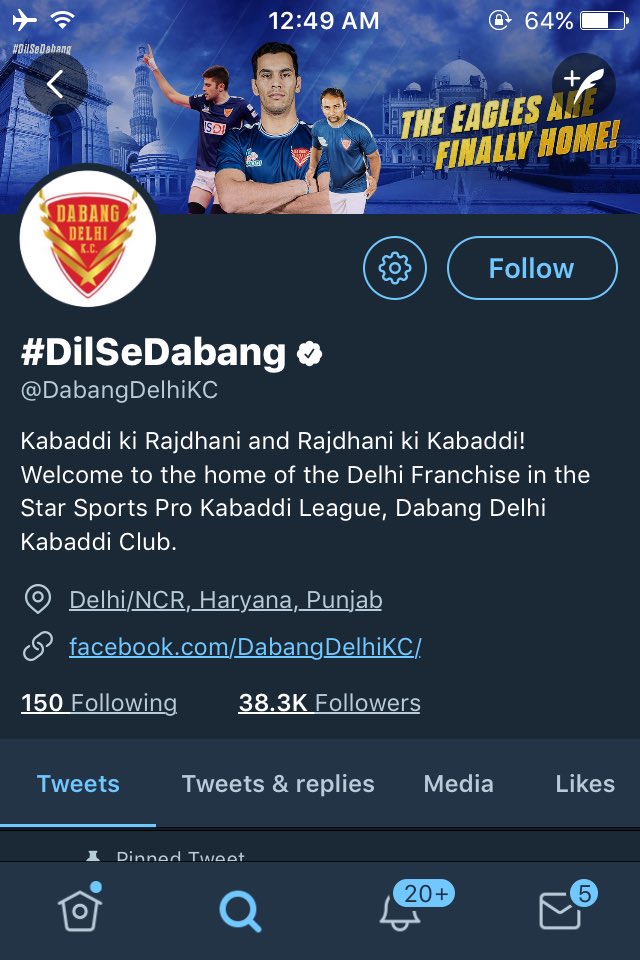Switch to the Tweets & replies tab
Screen dimensions: 640x960
(x=278, y=784)
